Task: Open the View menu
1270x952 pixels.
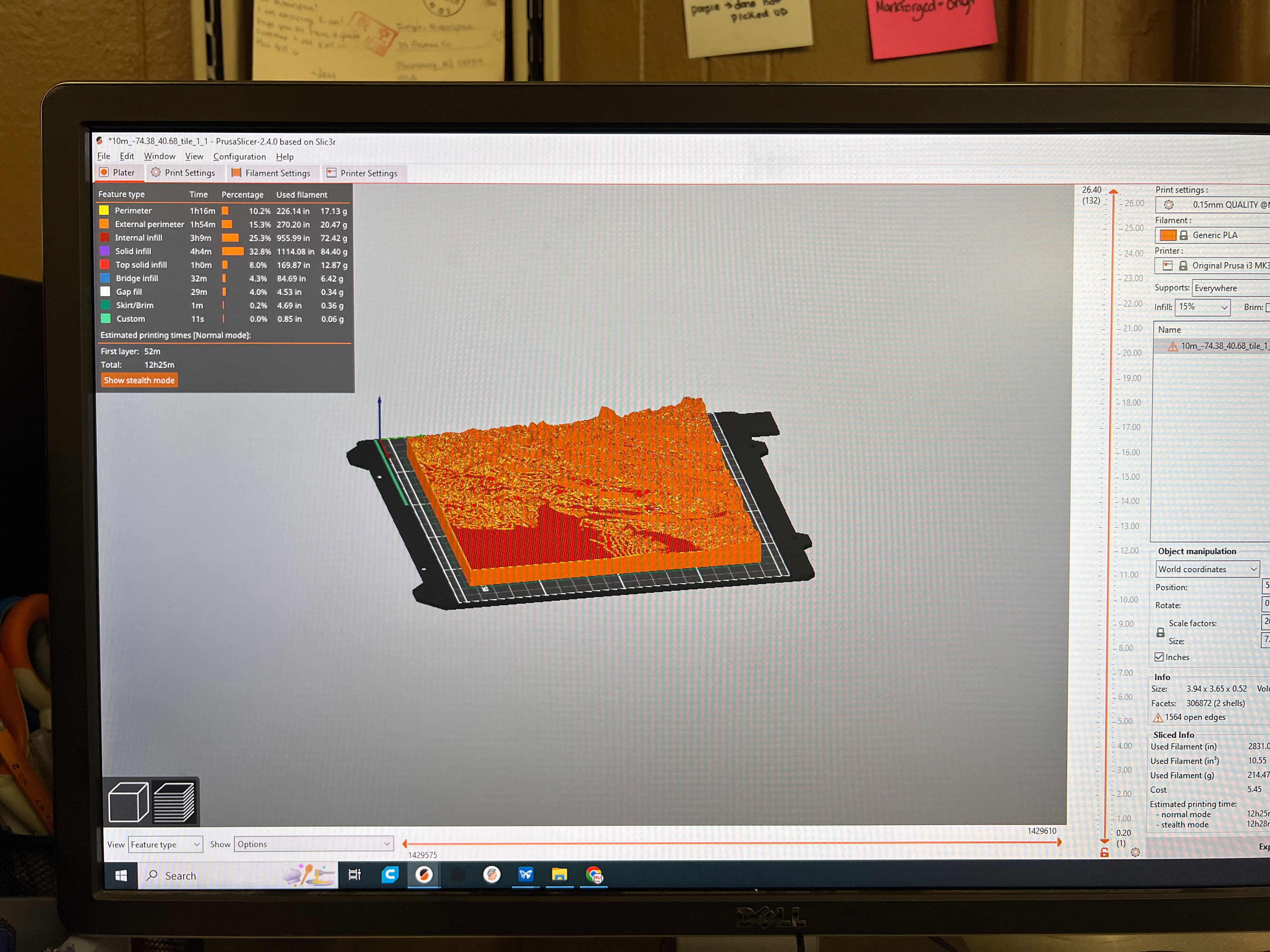Action: coord(194,156)
